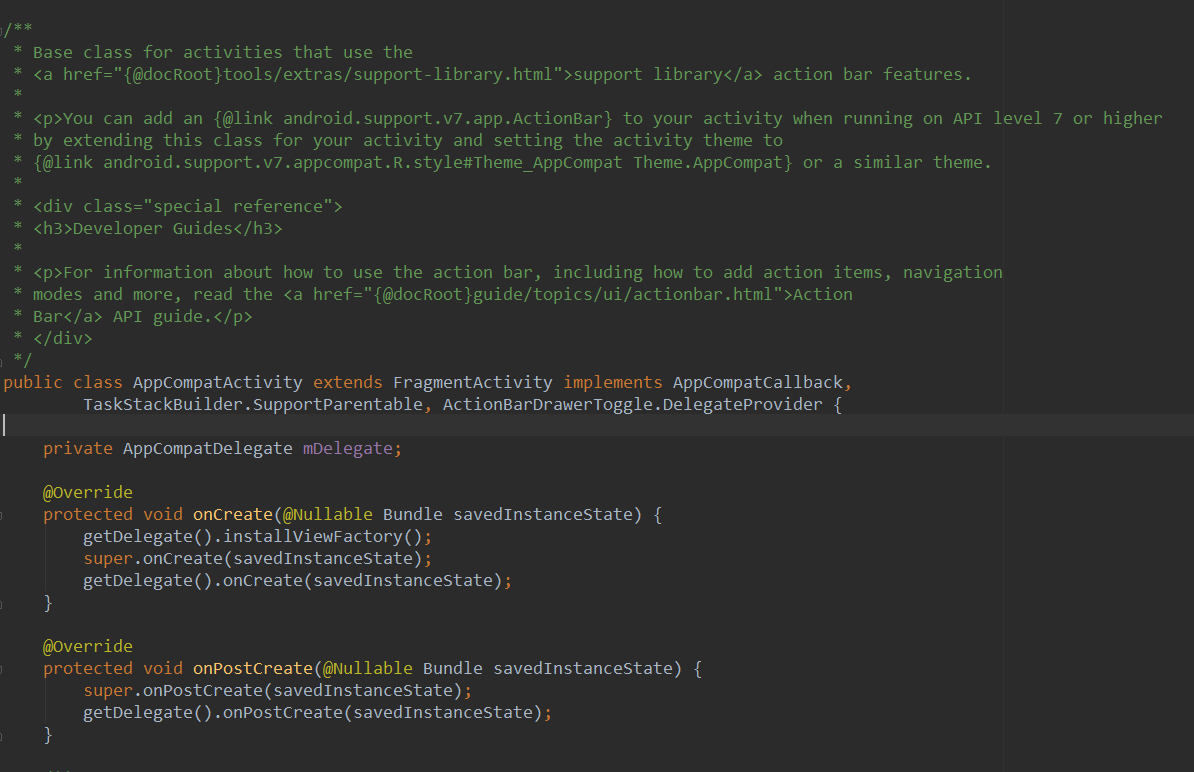
Task: Click 'navigation' word in comment
Action: [953, 273]
